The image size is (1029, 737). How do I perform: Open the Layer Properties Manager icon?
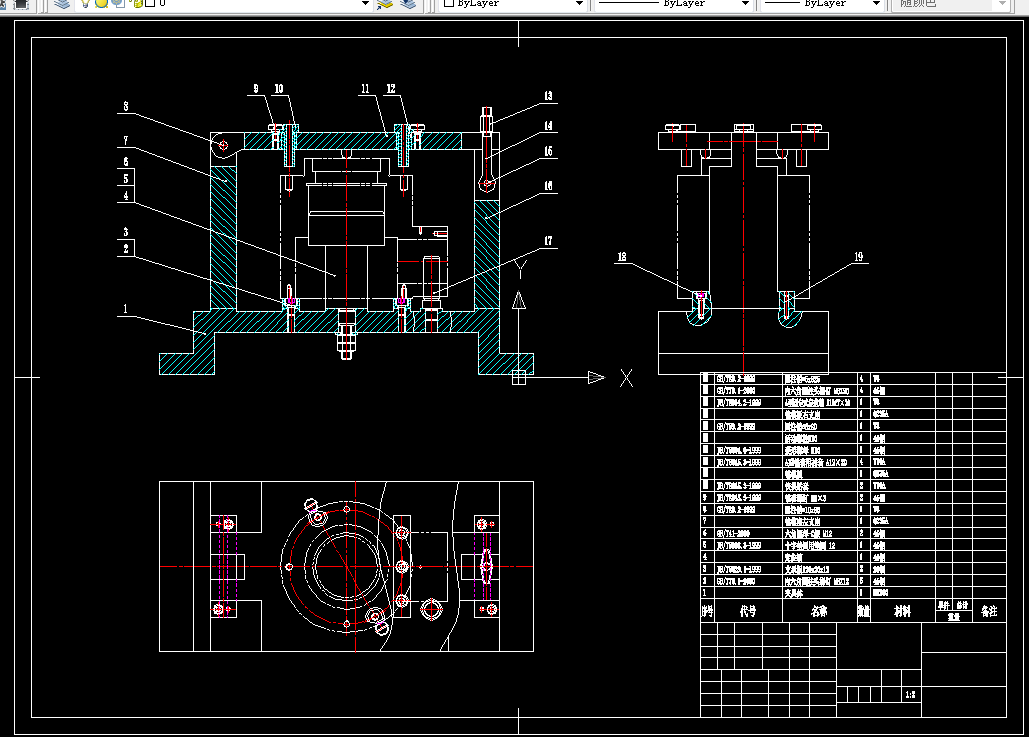[62, 3]
